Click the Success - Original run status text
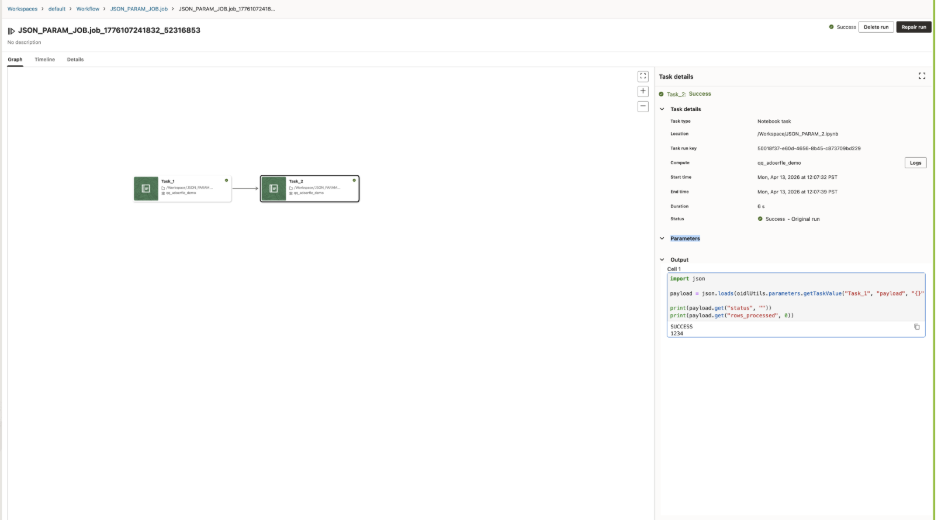 [x=793, y=219]
